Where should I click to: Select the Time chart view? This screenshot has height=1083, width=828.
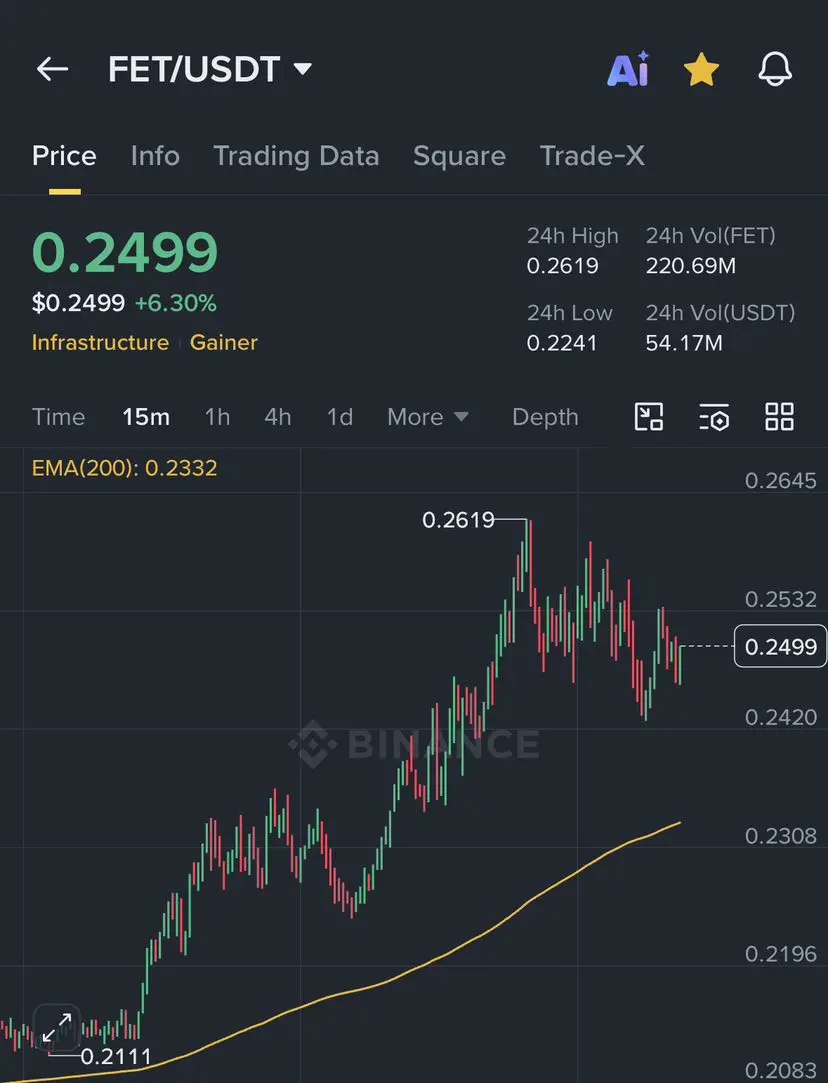click(59, 417)
